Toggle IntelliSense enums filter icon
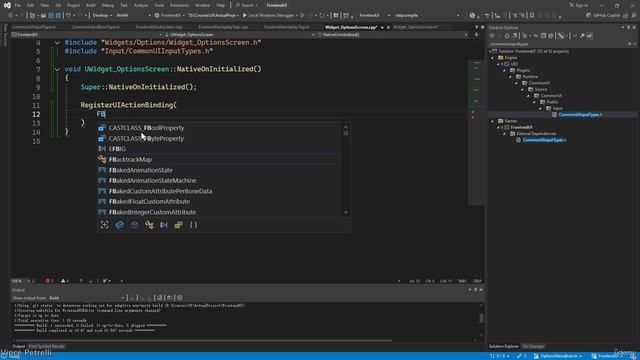The height and width of the screenshot is (360, 640). tap(178, 225)
